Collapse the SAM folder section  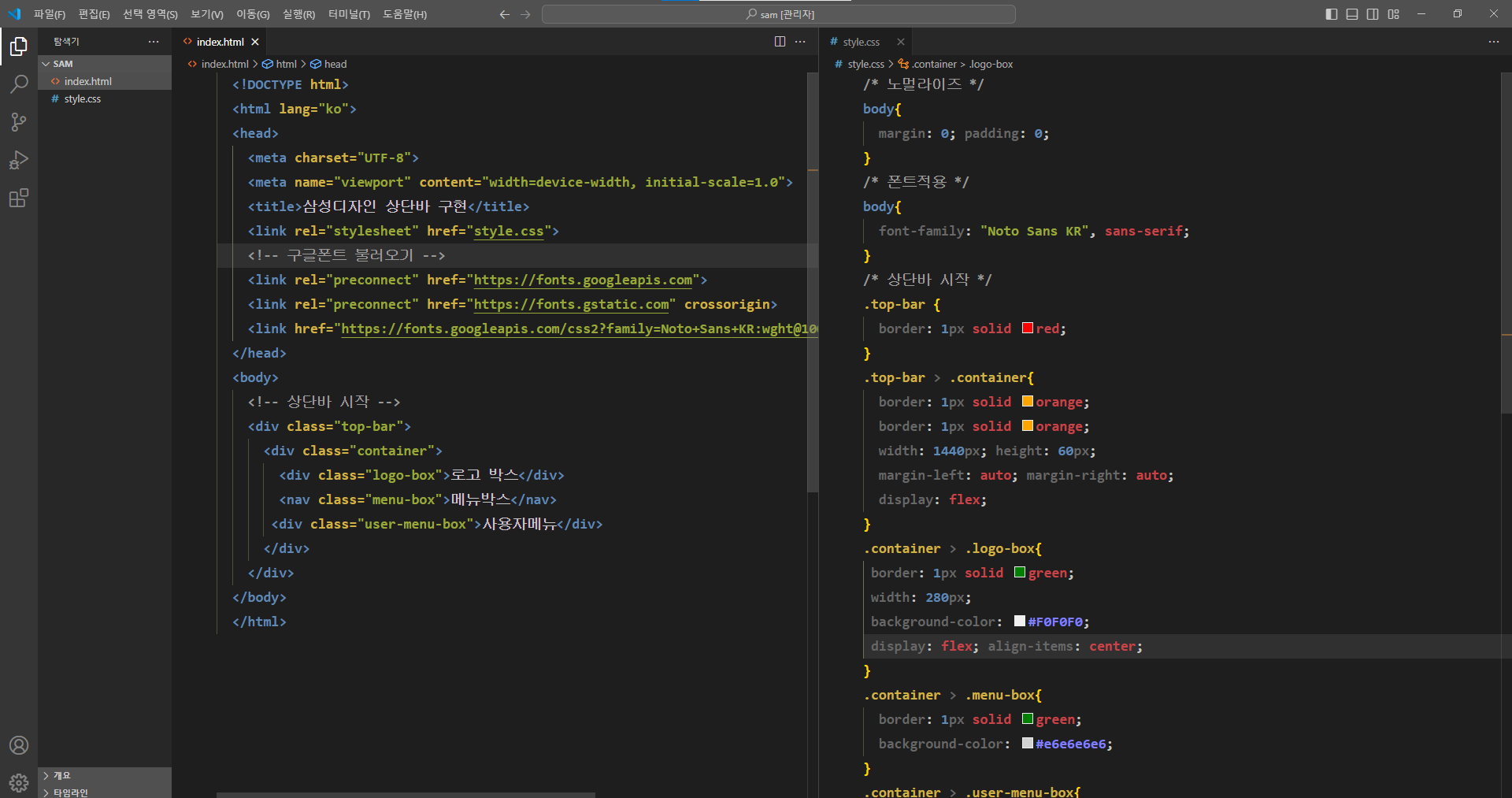[105, 64]
